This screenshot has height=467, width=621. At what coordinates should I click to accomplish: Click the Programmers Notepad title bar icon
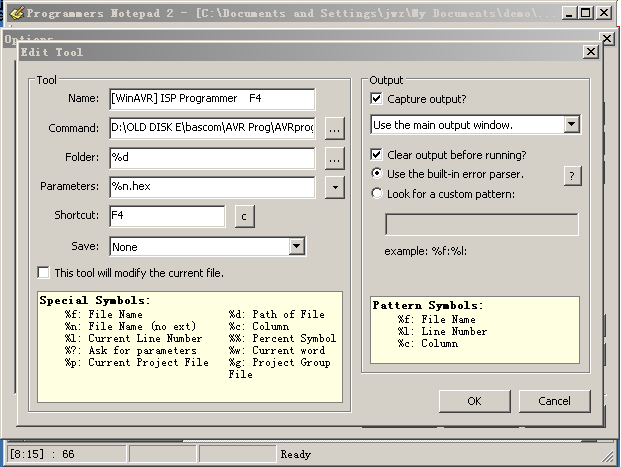[15, 13]
